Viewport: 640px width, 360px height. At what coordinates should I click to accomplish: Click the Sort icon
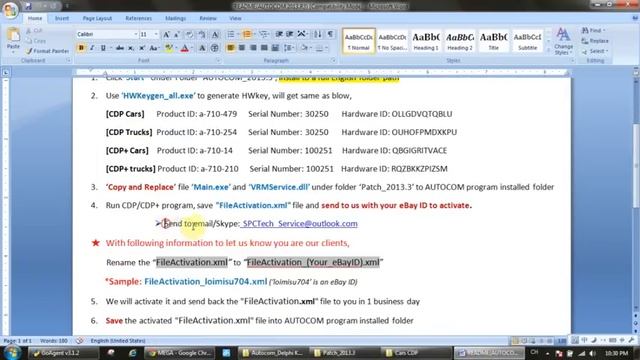(x=318, y=34)
